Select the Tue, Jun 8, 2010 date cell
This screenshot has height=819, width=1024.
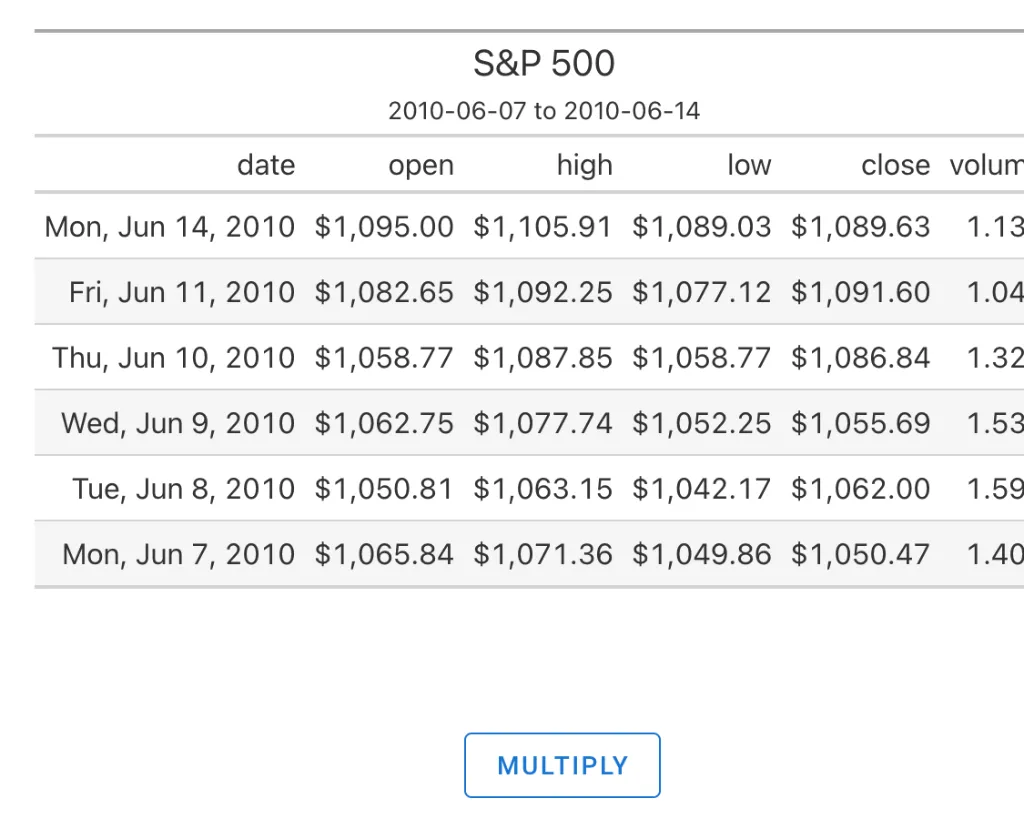(x=183, y=489)
